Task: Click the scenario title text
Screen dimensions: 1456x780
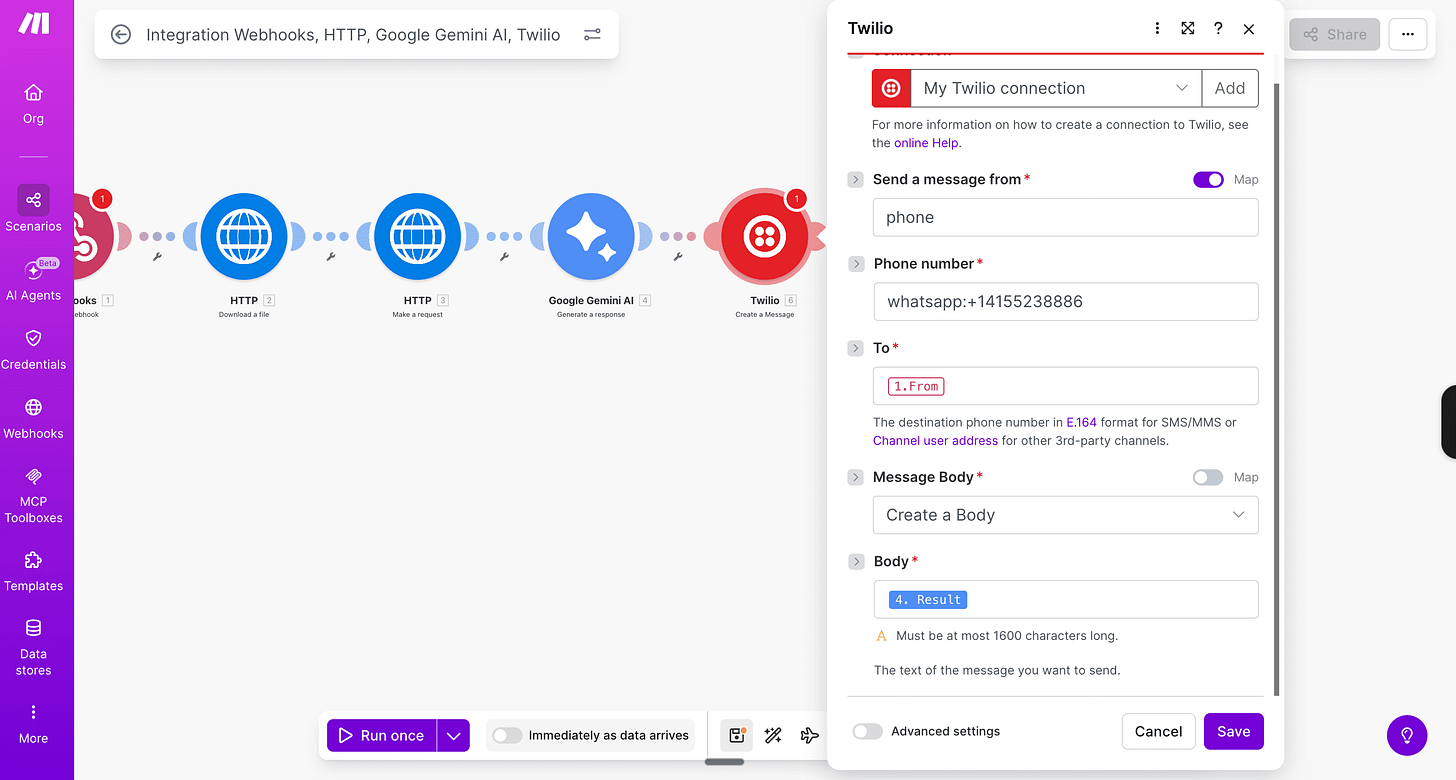Action: 353,35
